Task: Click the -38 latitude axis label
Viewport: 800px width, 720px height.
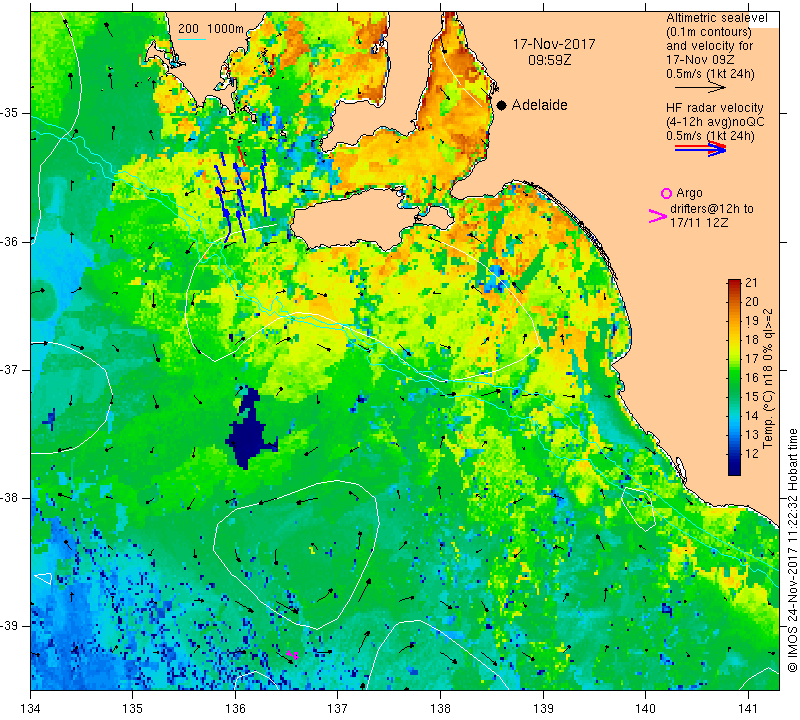Action: pos(9,498)
